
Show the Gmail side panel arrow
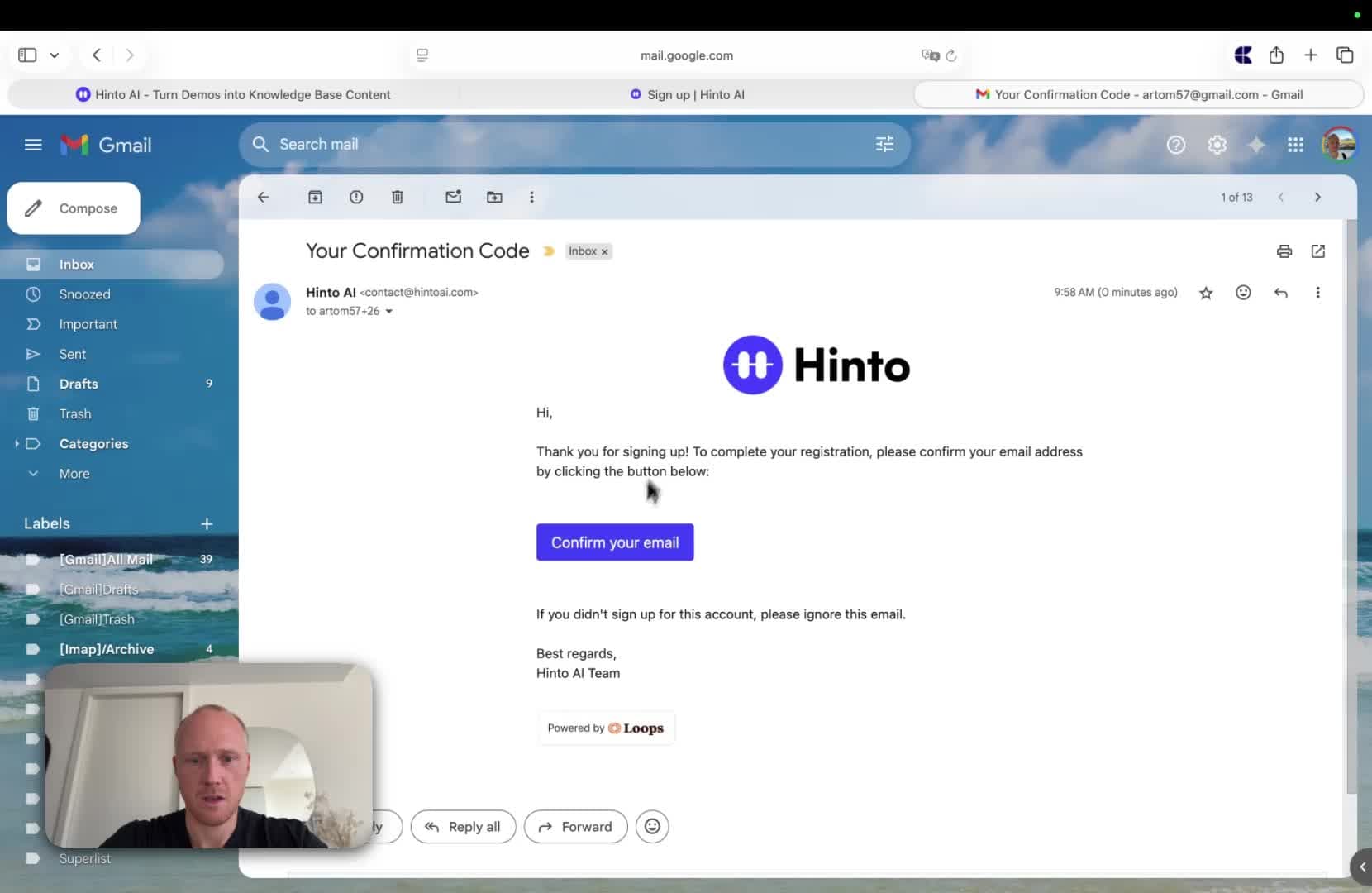[1361, 867]
